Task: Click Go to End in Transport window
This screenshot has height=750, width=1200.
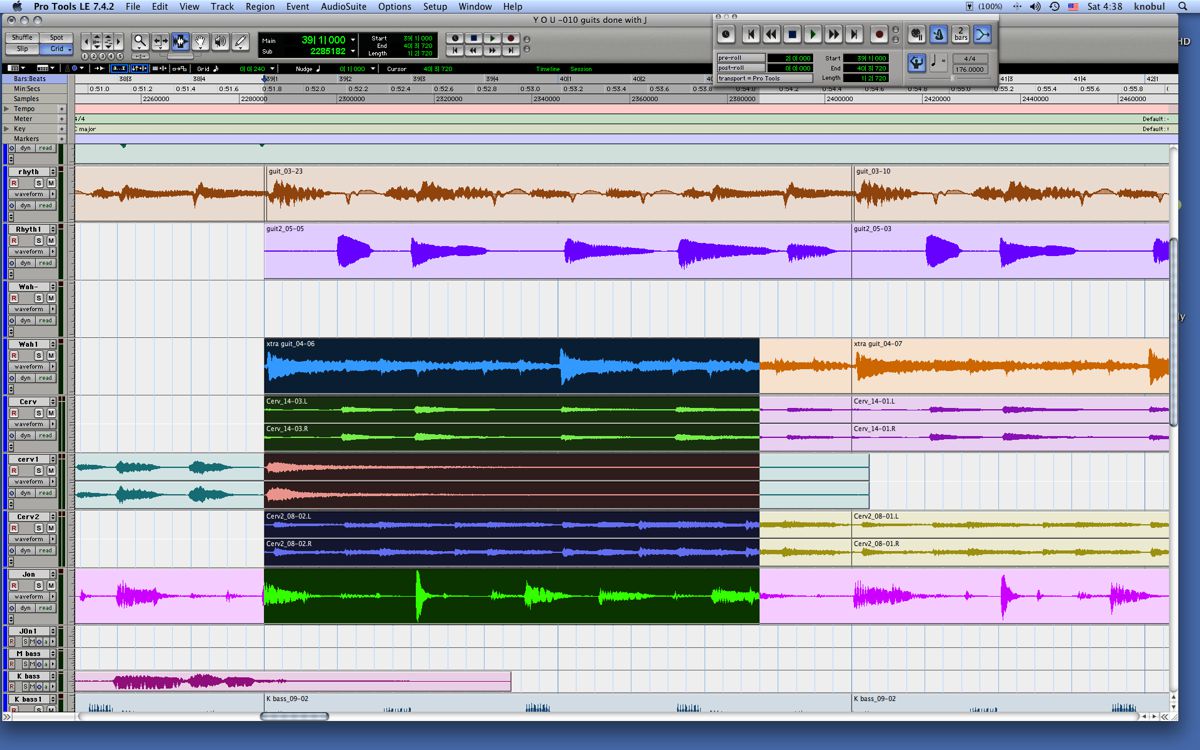Action: [855, 34]
